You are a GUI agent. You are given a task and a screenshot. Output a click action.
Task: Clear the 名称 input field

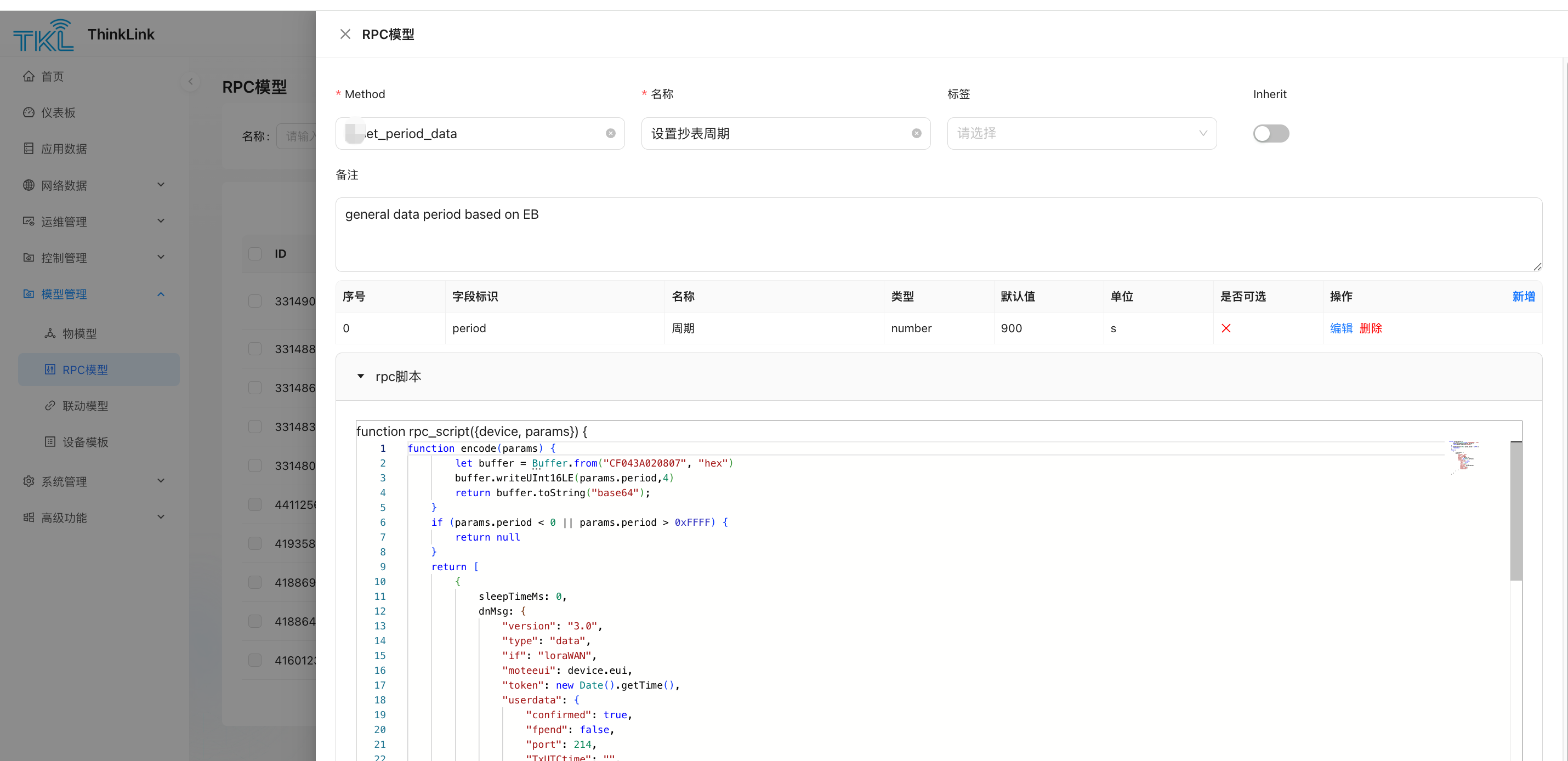pyautogui.click(x=916, y=133)
